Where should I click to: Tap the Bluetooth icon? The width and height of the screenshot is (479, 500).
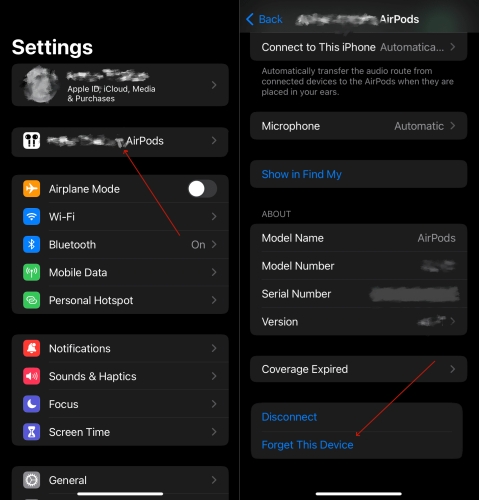tap(32, 244)
